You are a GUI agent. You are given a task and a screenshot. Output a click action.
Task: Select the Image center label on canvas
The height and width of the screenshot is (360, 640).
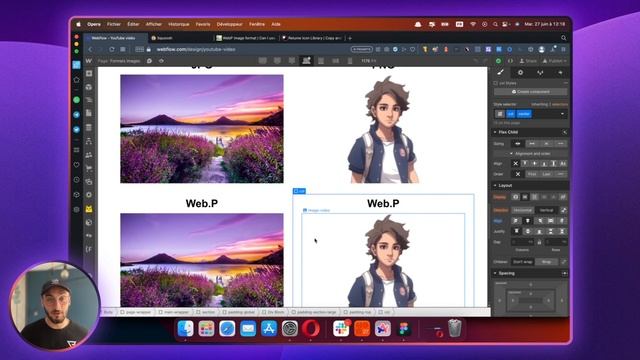[316, 210]
